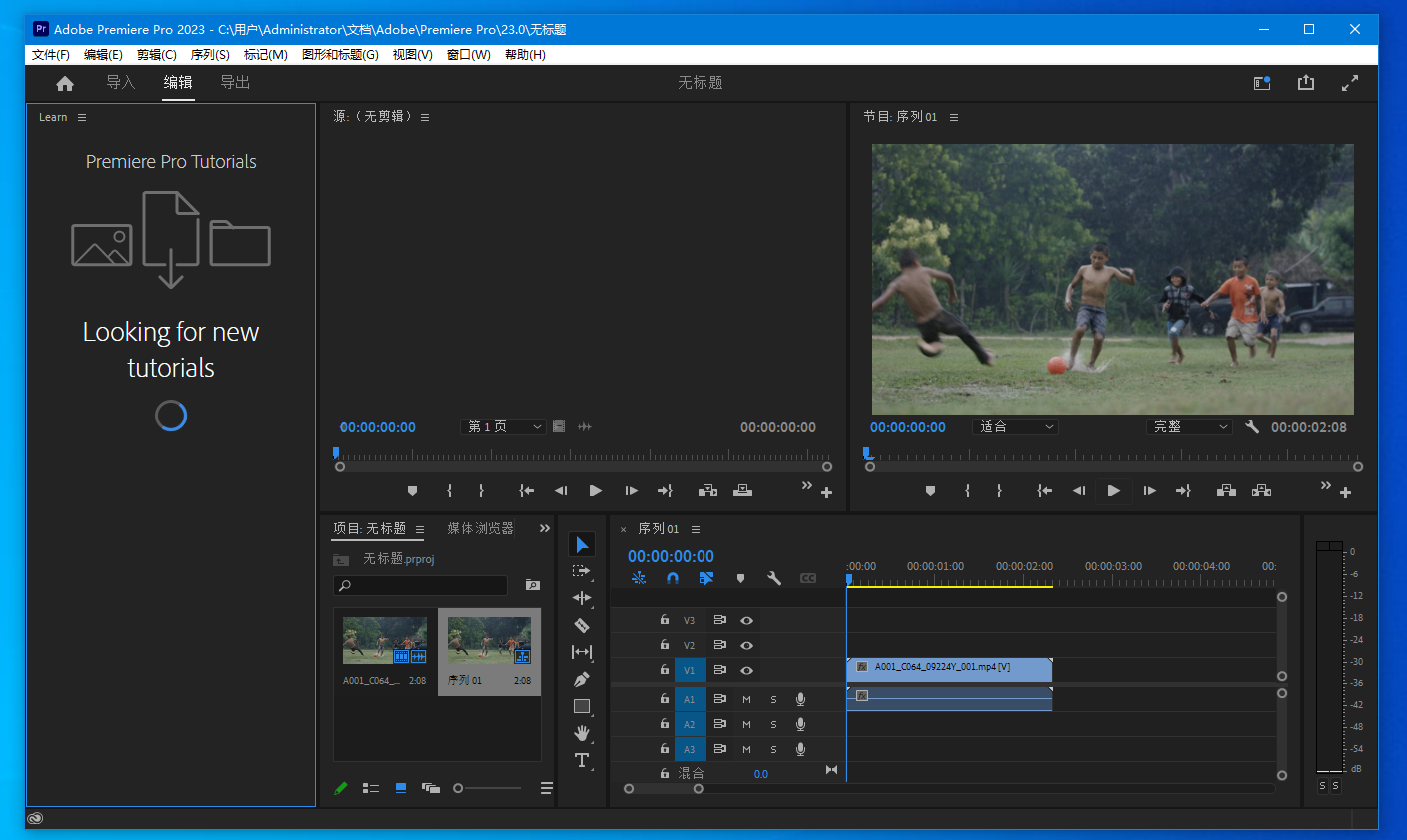1407x840 pixels.
Task: Open the Workspaces icon in header
Action: pyautogui.click(x=1262, y=83)
